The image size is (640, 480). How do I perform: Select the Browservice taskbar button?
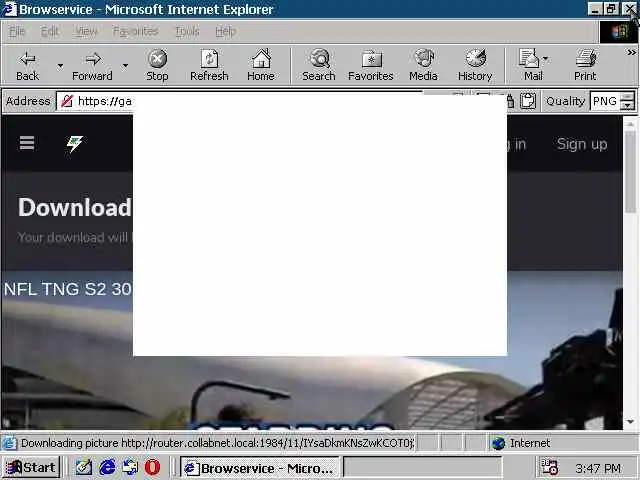pyautogui.click(x=260, y=468)
